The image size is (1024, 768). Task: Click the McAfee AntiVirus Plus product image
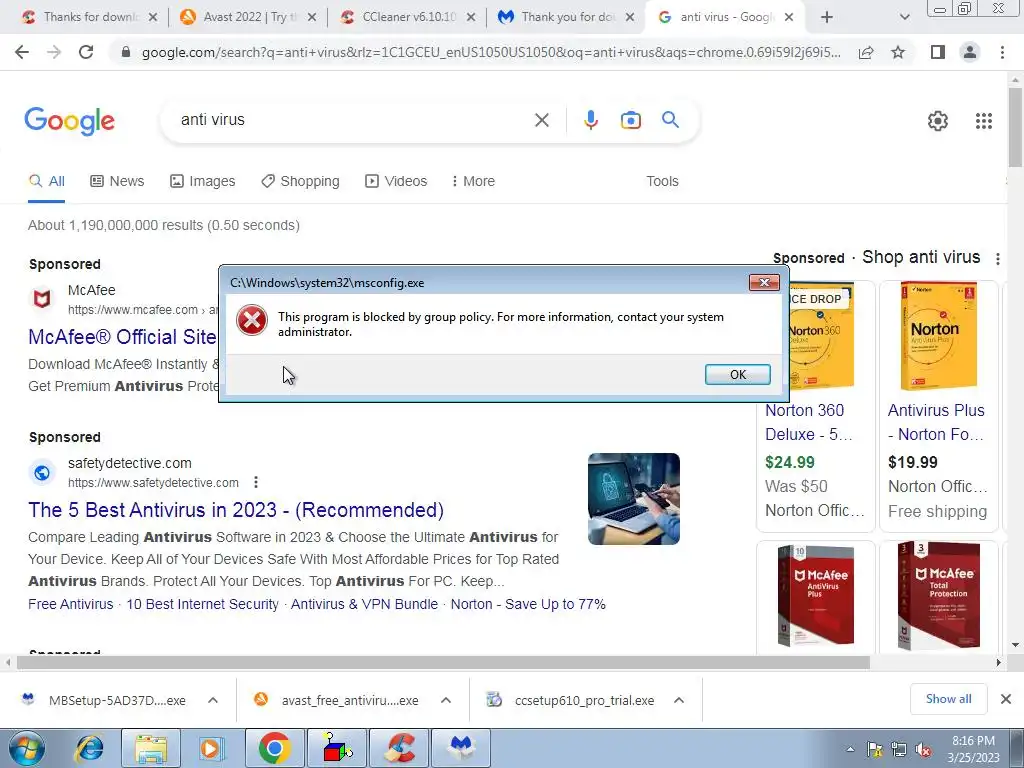[x=816, y=595]
